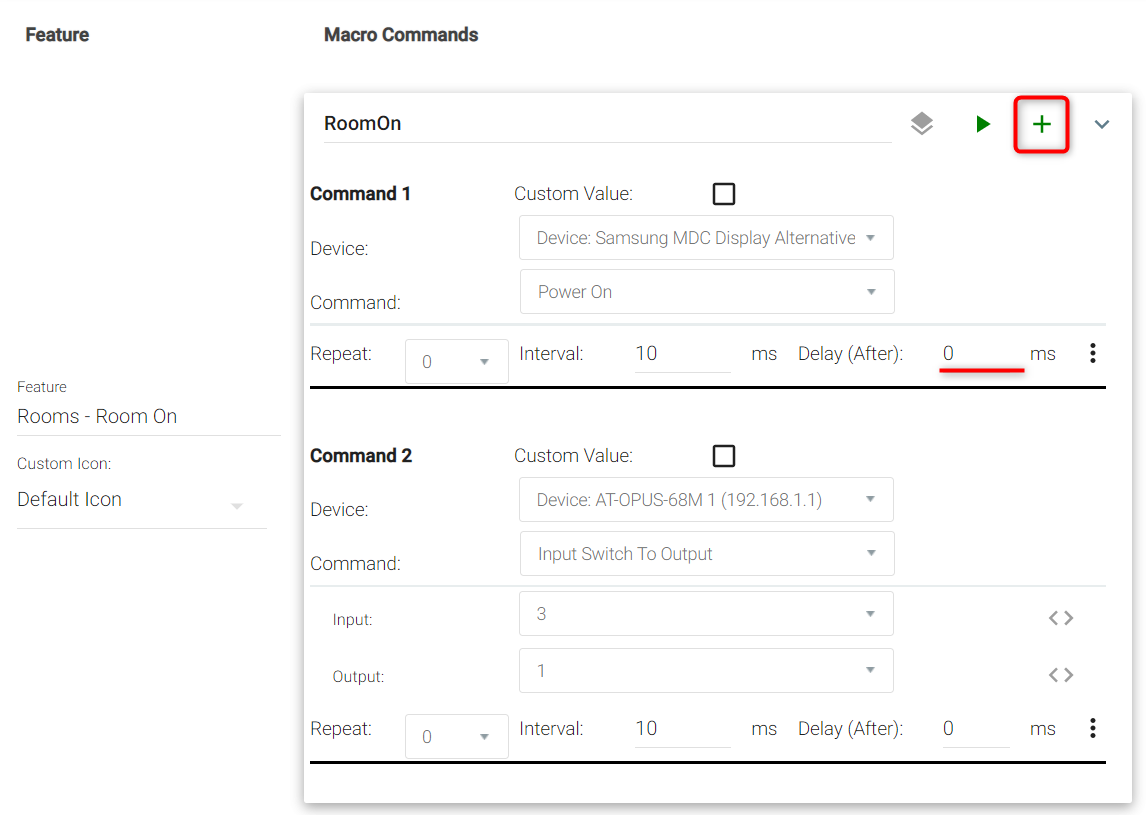Open the Custom Icon Default Icon dropdown

pyautogui.click(x=142, y=500)
